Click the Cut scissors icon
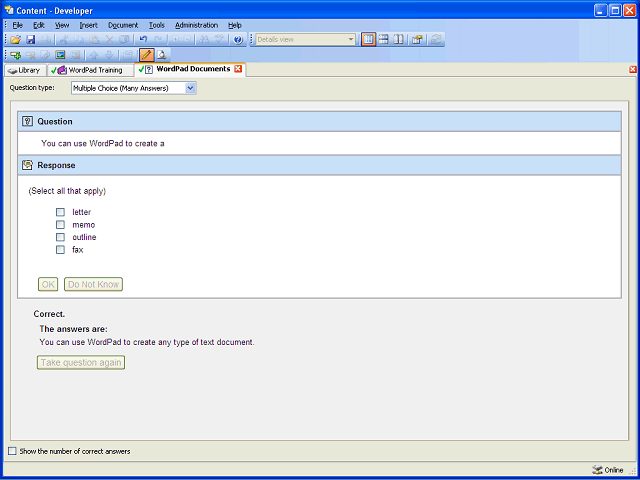Viewport: 640px width, 480px height. pos(64,40)
